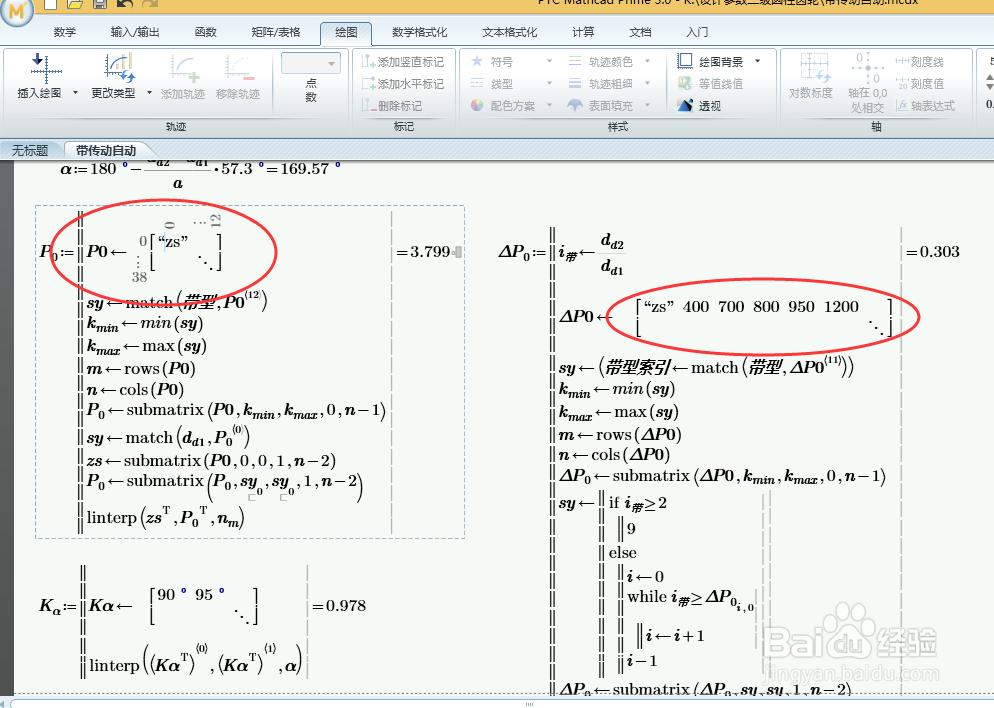Click the 更改类型 change plot type icon
Viewport: 994px width, 708px height.
[x=119, y=68]
